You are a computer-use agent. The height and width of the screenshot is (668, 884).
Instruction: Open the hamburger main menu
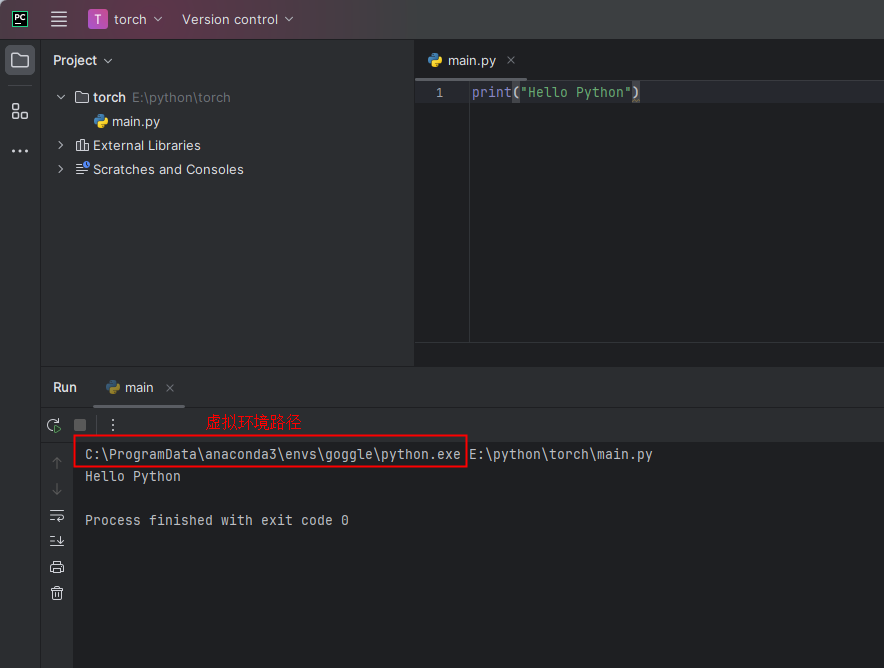tap(59, 19)
